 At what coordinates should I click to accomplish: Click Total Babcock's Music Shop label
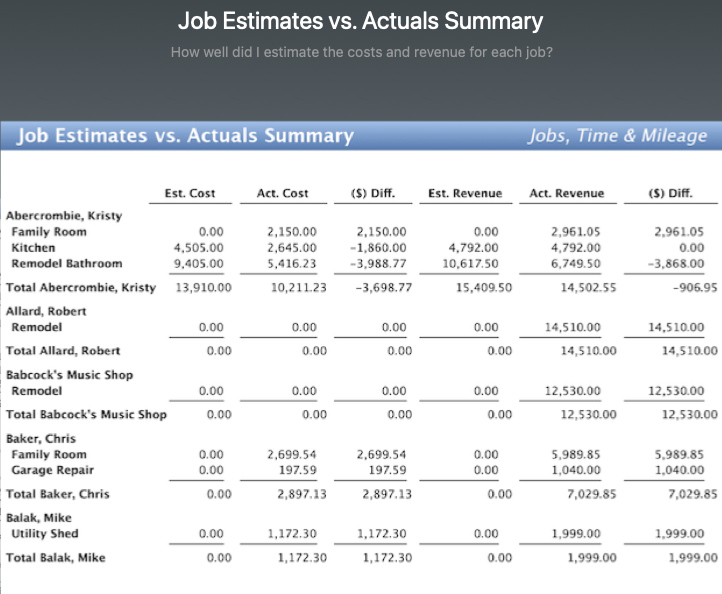click(86, 414)
